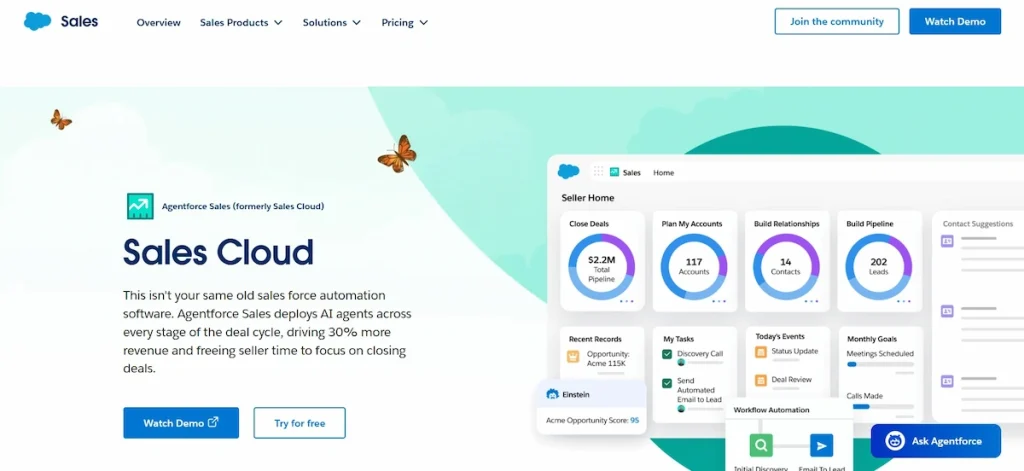
Task: Expand the Solutions dropdown menu
Action: pyautogui.click(x=332, y=22)
